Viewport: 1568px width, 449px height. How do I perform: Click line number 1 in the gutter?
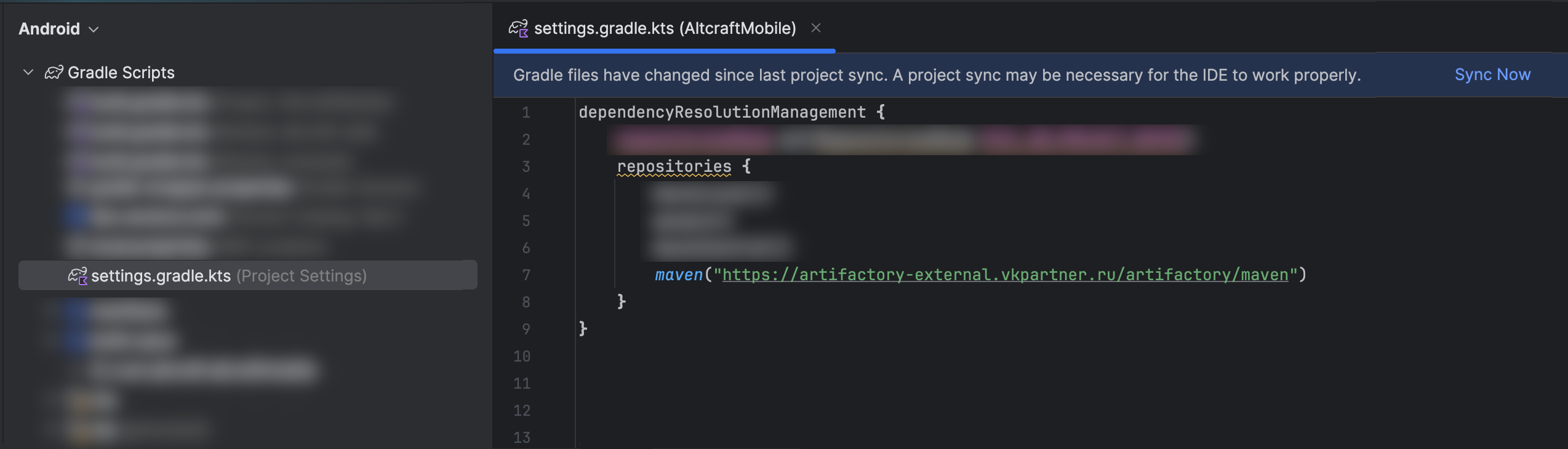tap(526, 113)
